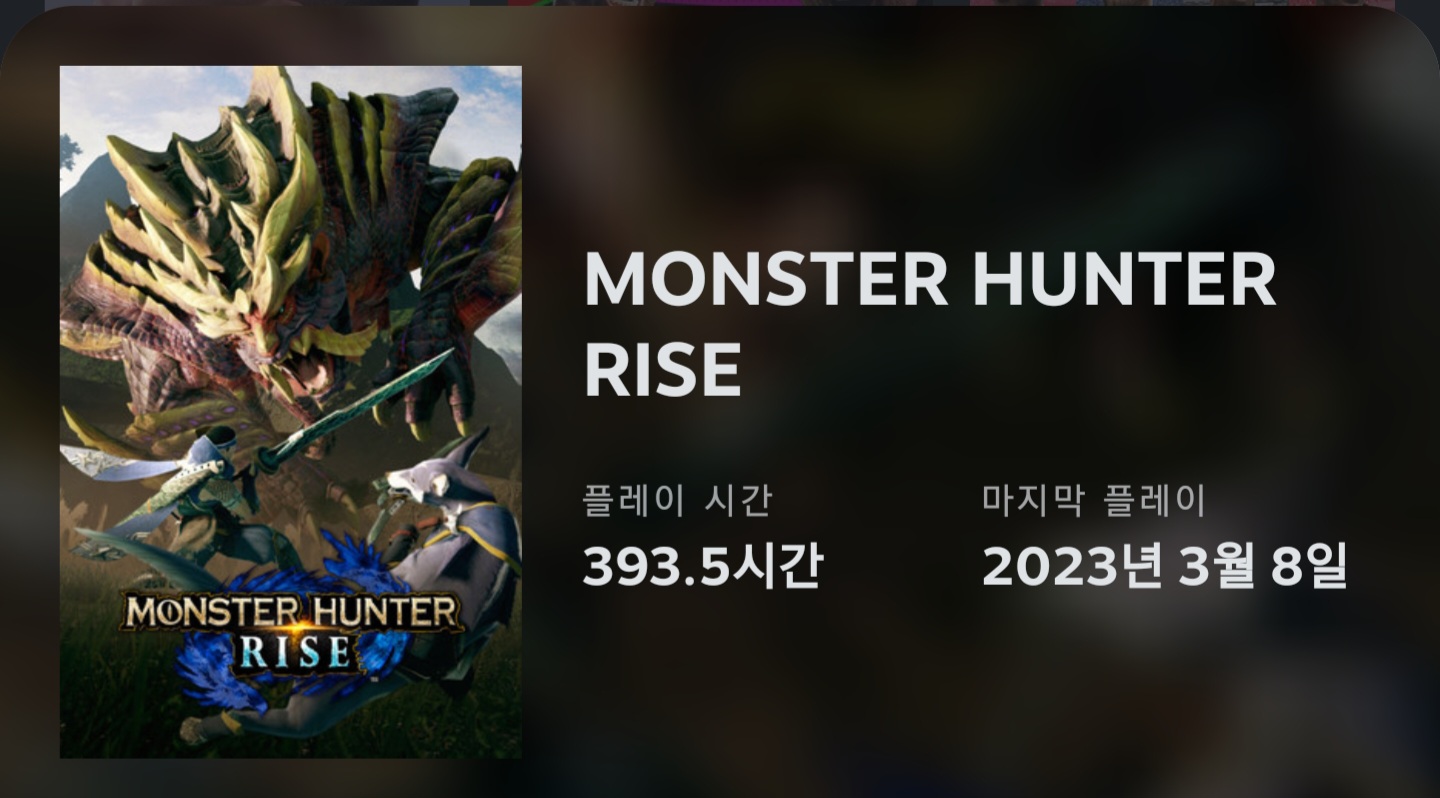The height and width of the screenshot is (798, 1440).
Task: Click the Monster Hunter Rise logo on cover
Action: (293, 630)
